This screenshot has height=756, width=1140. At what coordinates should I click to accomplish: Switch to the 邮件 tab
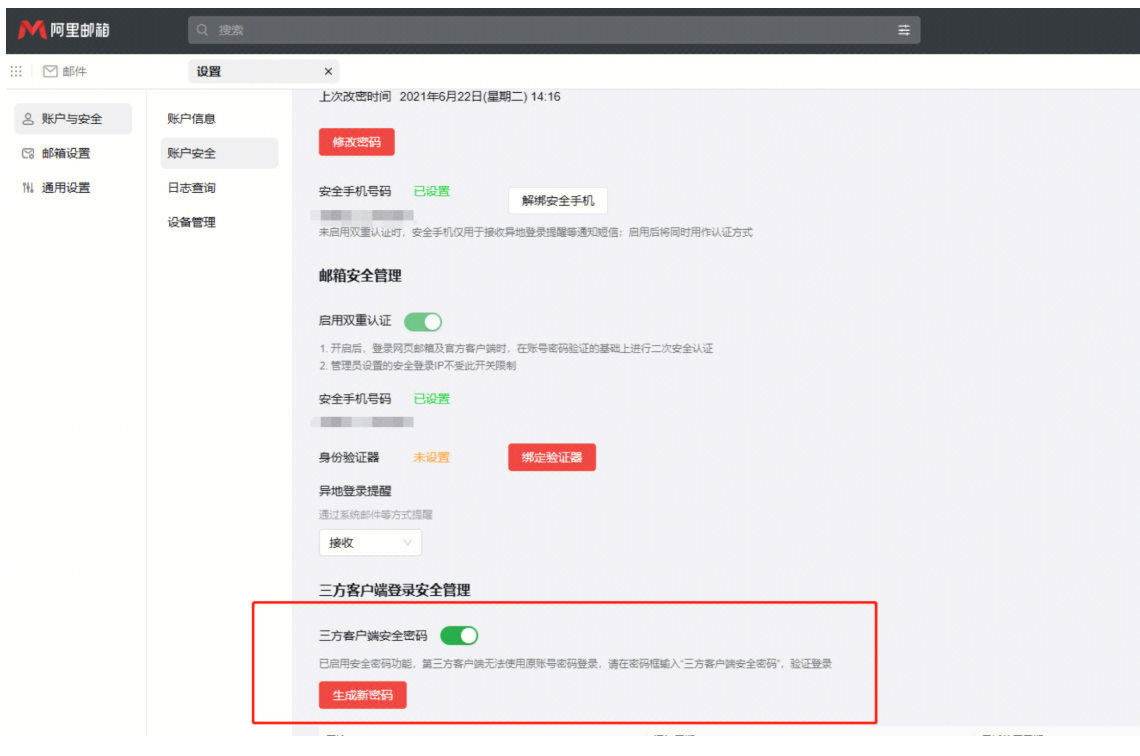(x=65, y=71)
